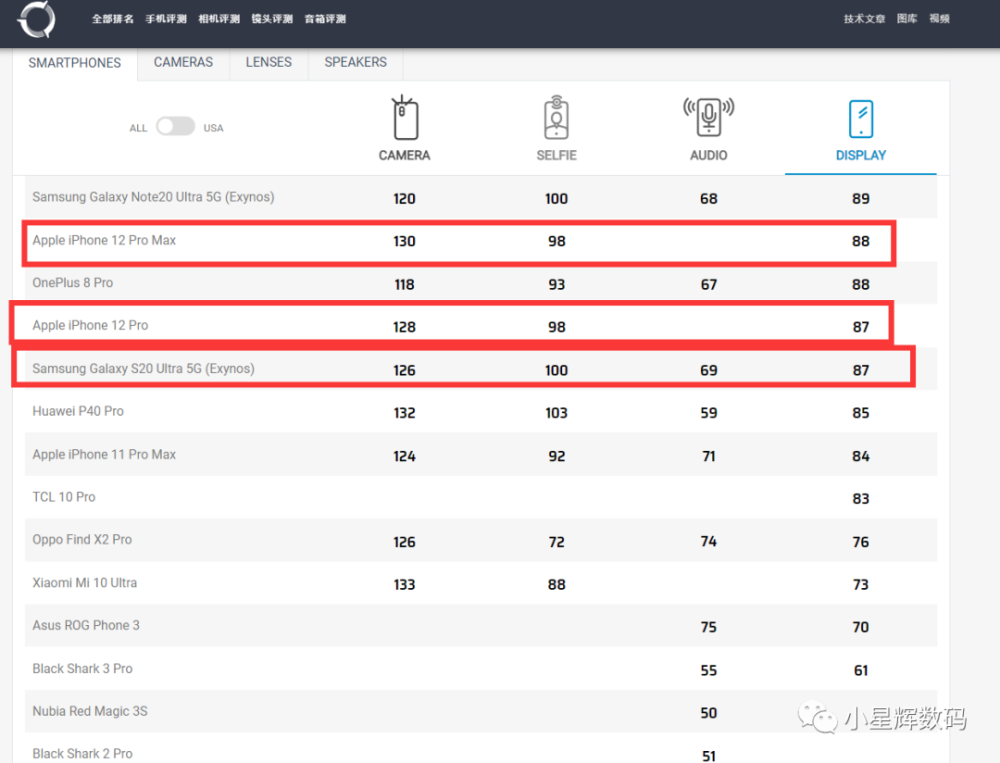Select the Display phone icon

click(x=861, y=119)
